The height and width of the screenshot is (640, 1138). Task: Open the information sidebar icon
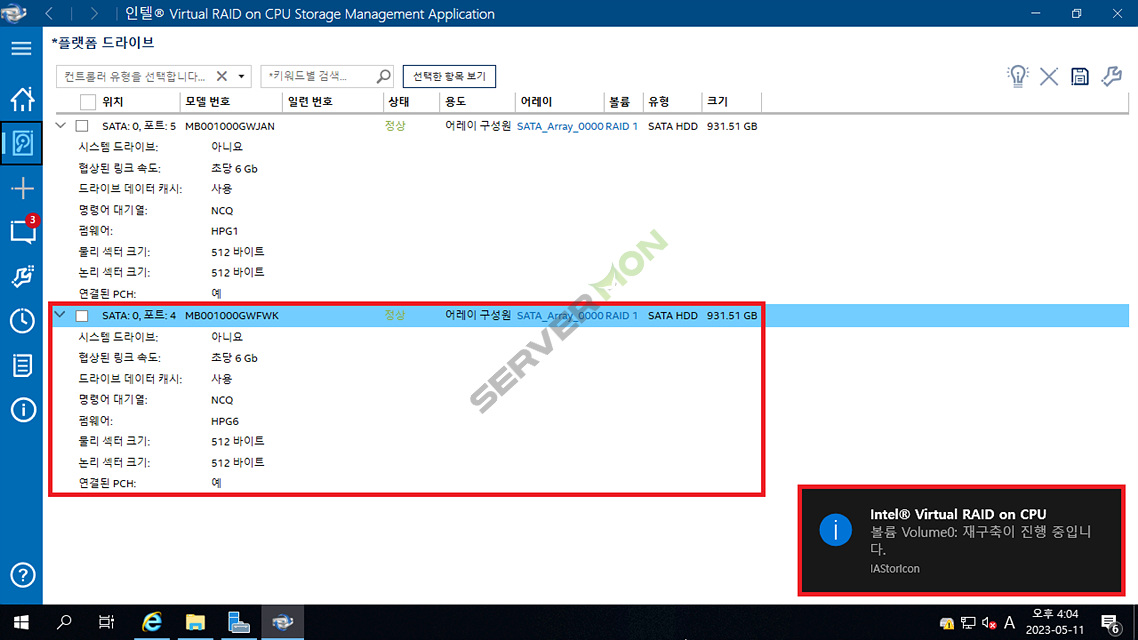click(22, 410)
